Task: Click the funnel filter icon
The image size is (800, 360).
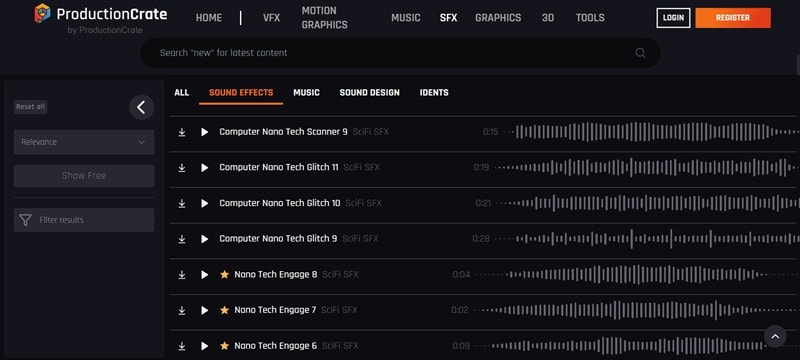Action: 25,220
